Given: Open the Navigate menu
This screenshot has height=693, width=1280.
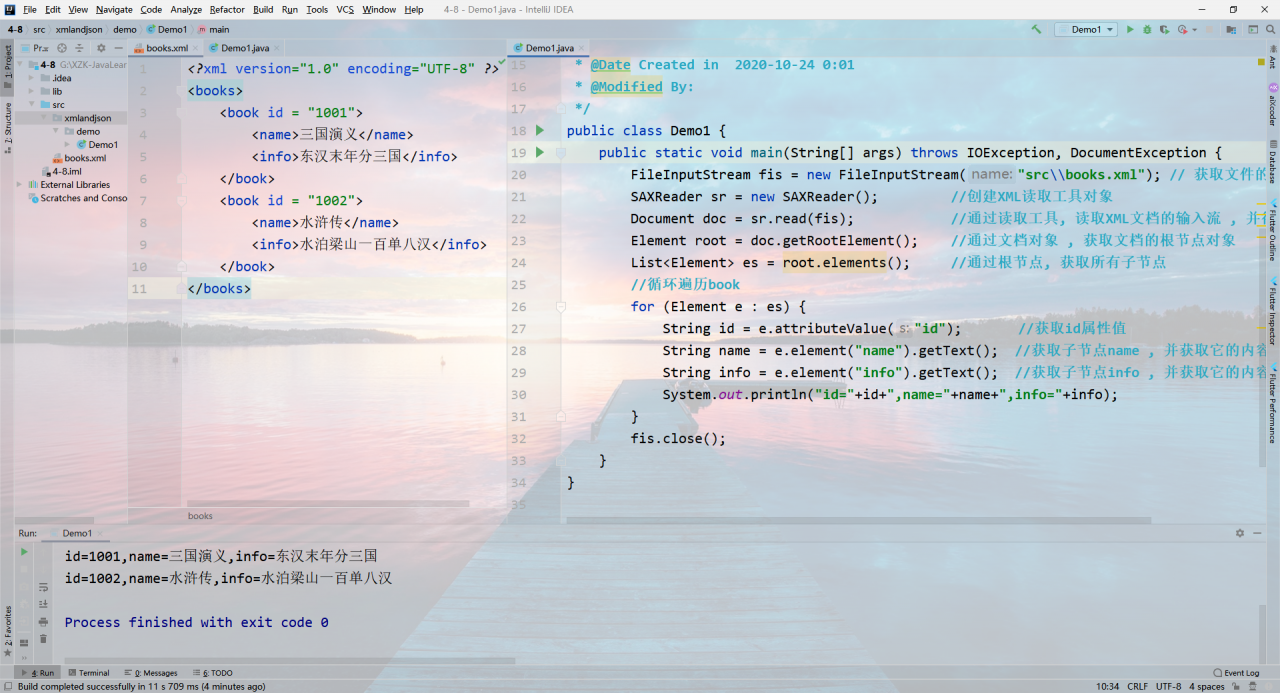Looking at the screenshot, I should point(114,9).
